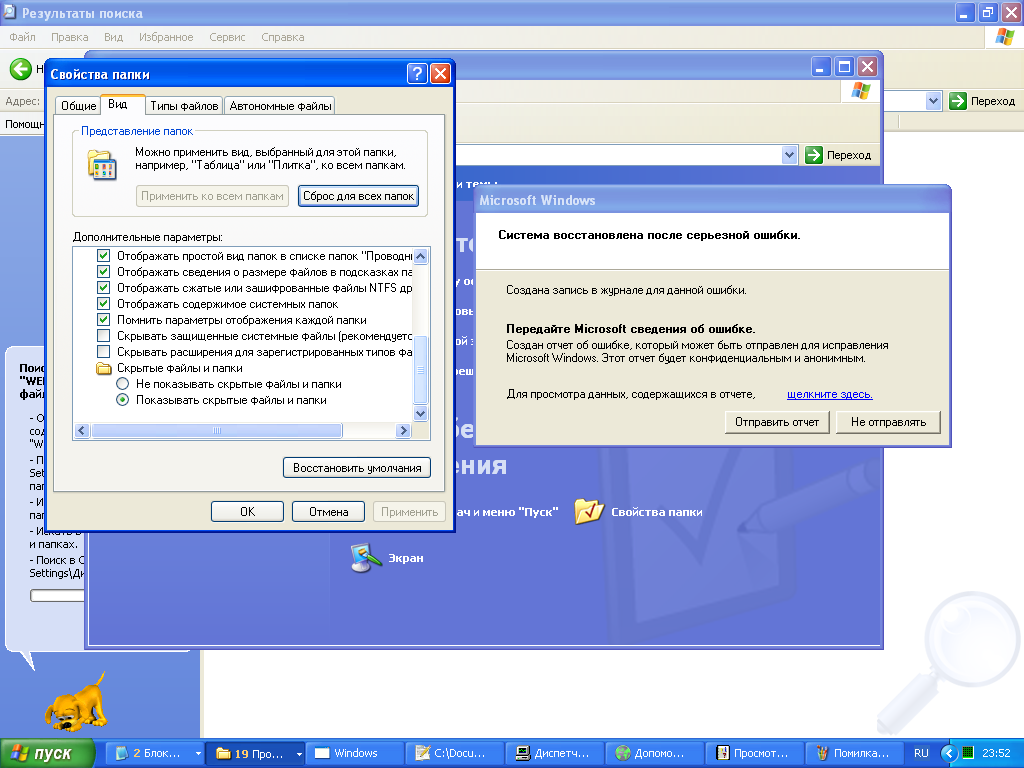1024x768 pixels.
Task: Click the green Back arrow in toolbar
Action: coord(20,69)
